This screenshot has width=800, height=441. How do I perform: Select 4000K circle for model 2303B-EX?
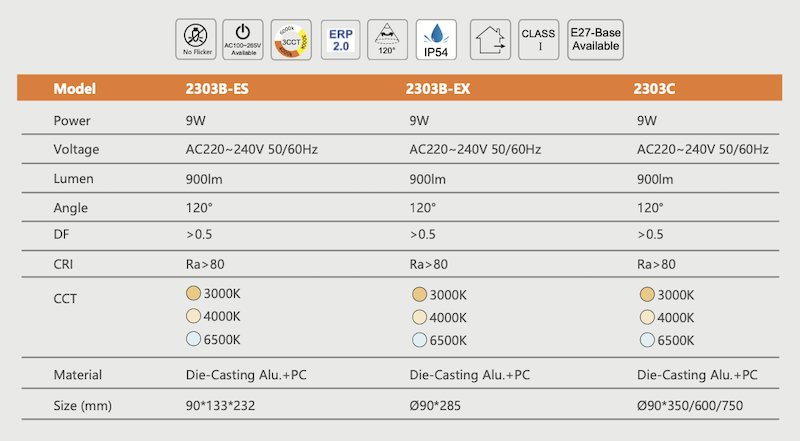[419, 317]
